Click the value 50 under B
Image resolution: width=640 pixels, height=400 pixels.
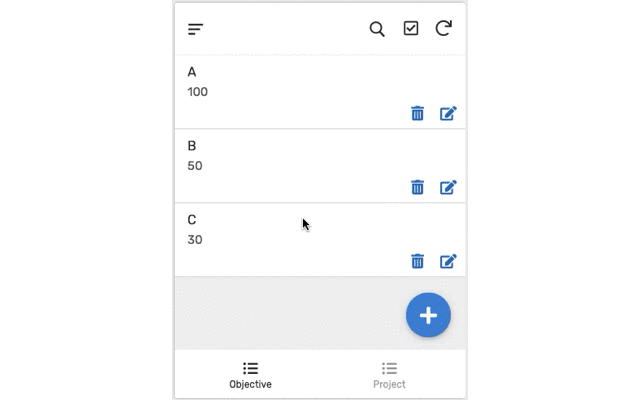pyautogui.click(x=195, y=166)
